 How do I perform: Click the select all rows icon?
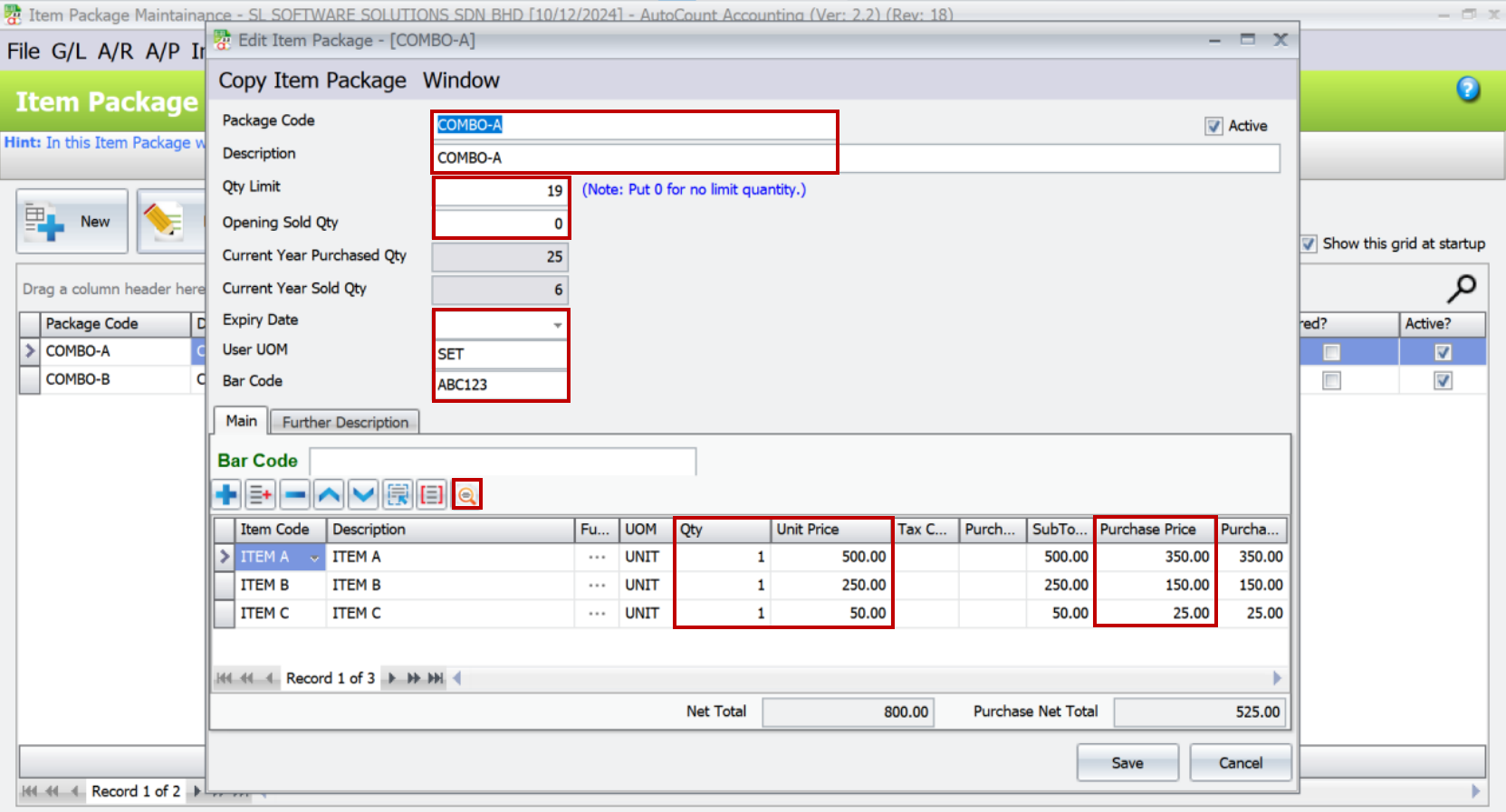(x=398, y=494)
